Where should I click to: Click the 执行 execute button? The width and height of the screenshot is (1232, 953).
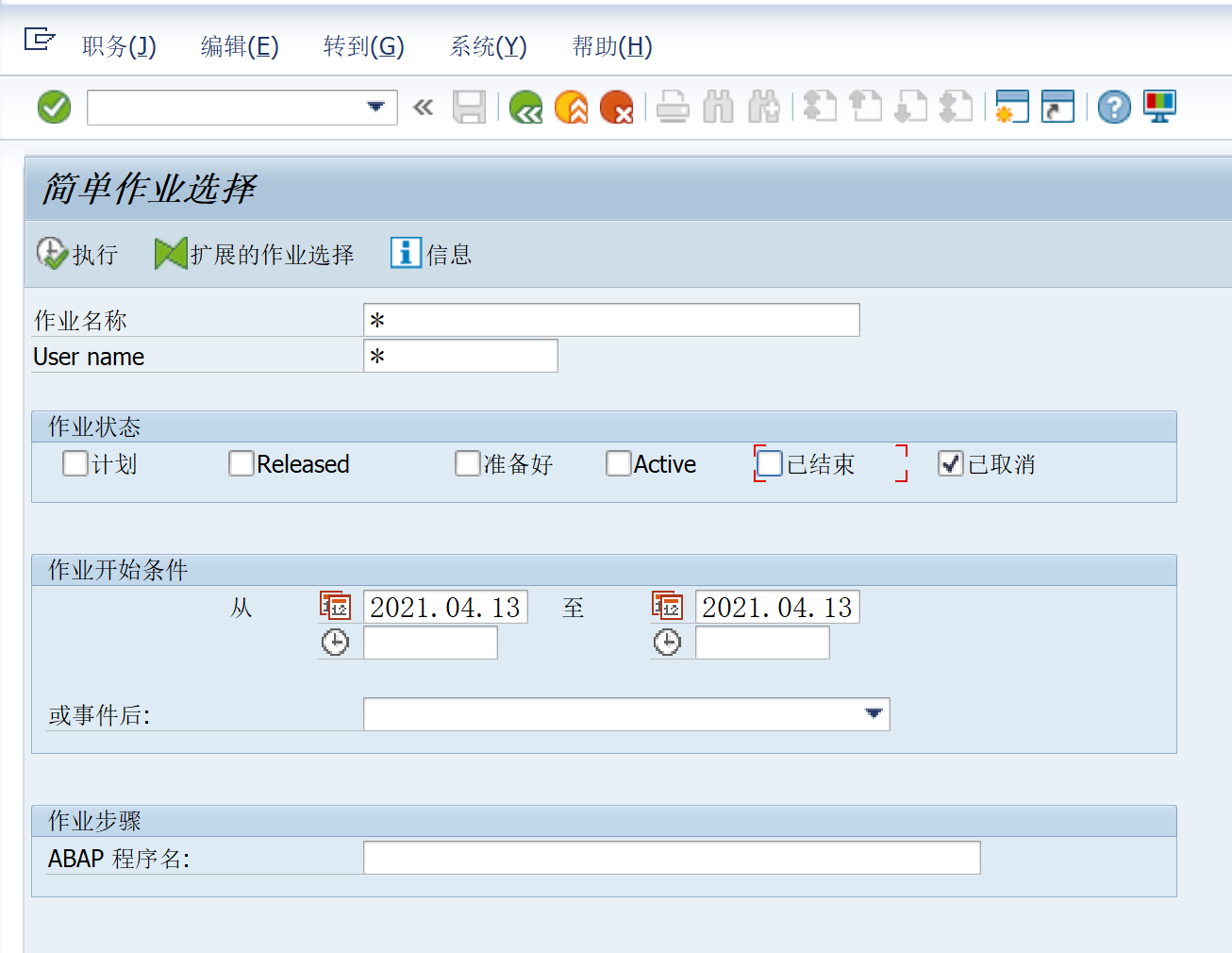point(80,253)
